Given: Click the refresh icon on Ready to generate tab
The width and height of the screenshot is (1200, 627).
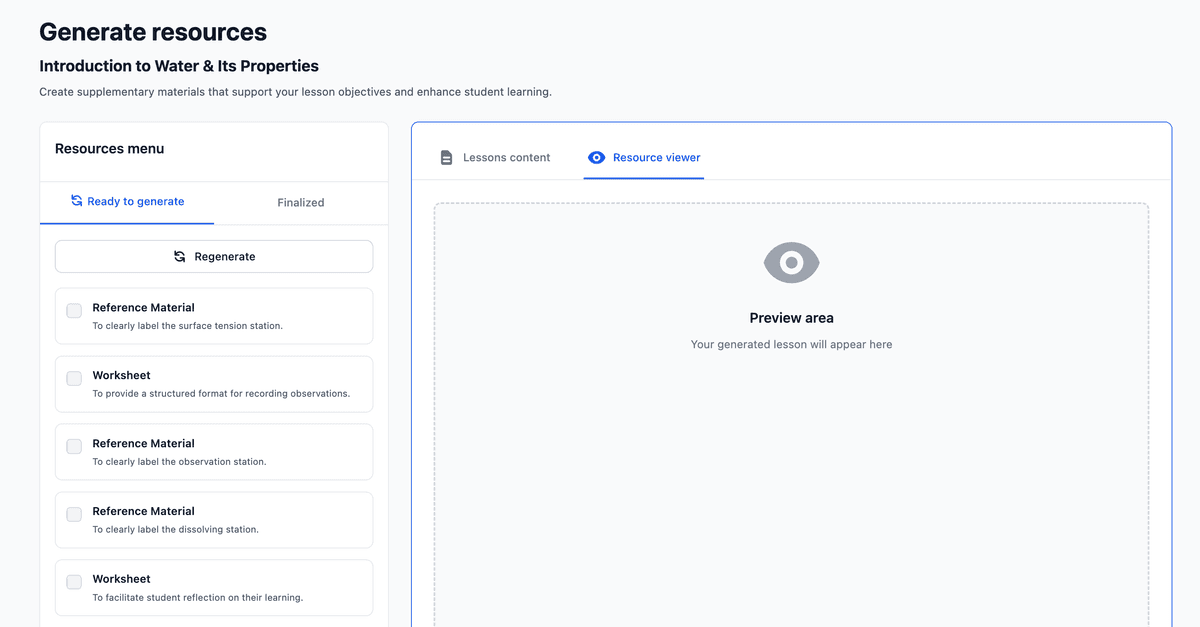Looking at the screenshot, I should [x=75, y=200].
